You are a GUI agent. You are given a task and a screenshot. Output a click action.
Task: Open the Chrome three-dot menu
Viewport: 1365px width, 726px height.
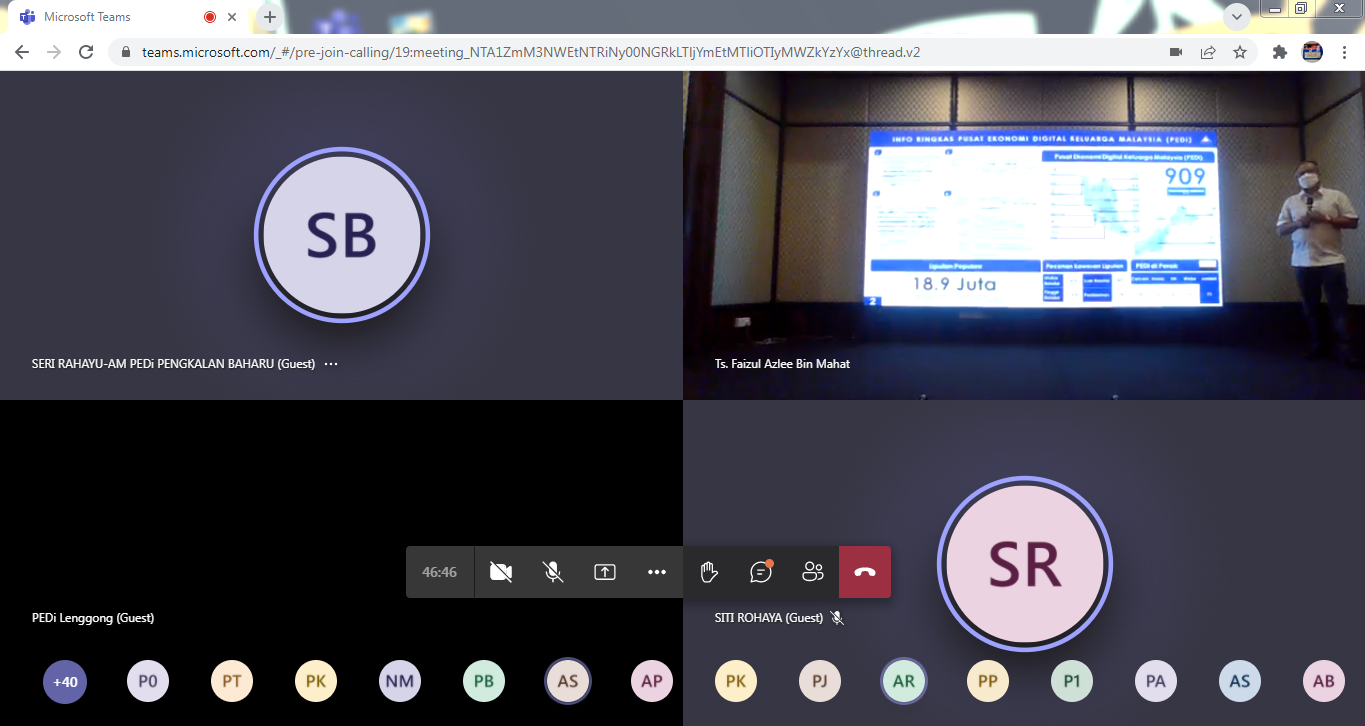[1345, 52]
